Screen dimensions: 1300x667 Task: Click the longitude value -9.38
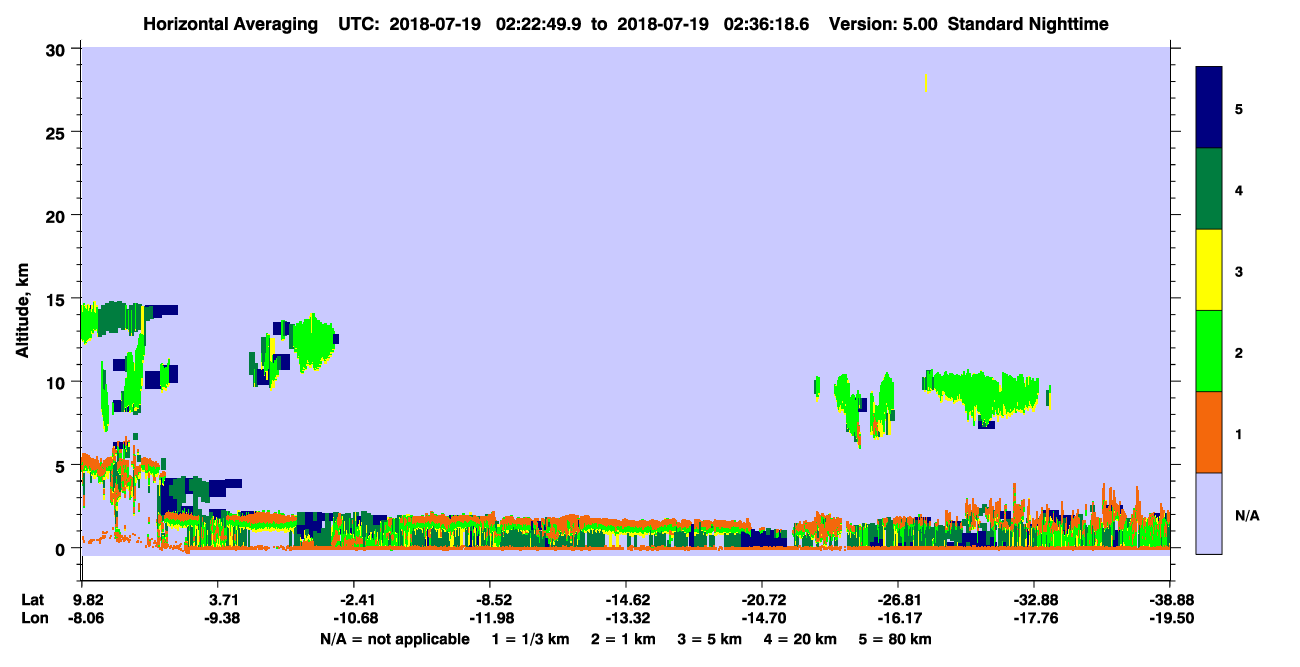(223, 618)
